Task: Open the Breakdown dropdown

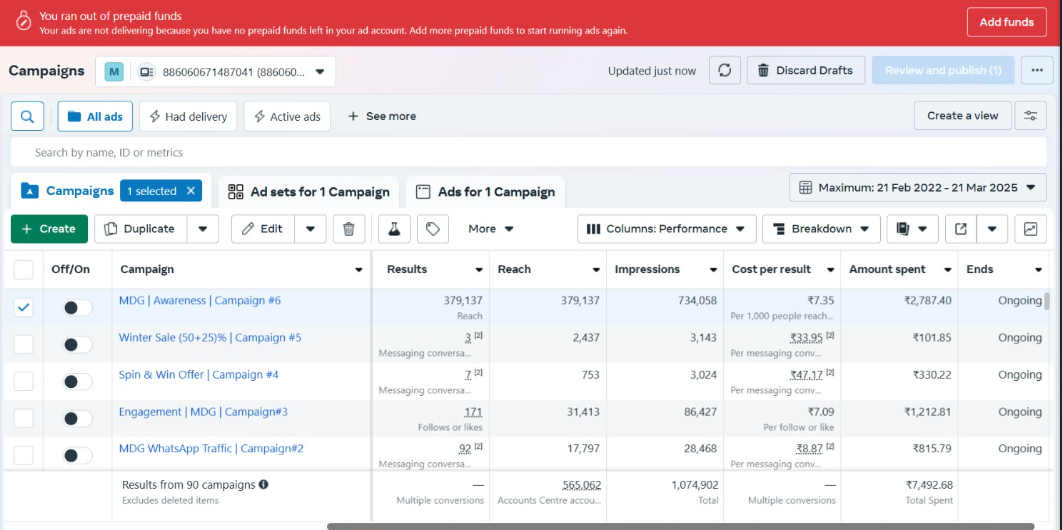Action: coord(821,229)
